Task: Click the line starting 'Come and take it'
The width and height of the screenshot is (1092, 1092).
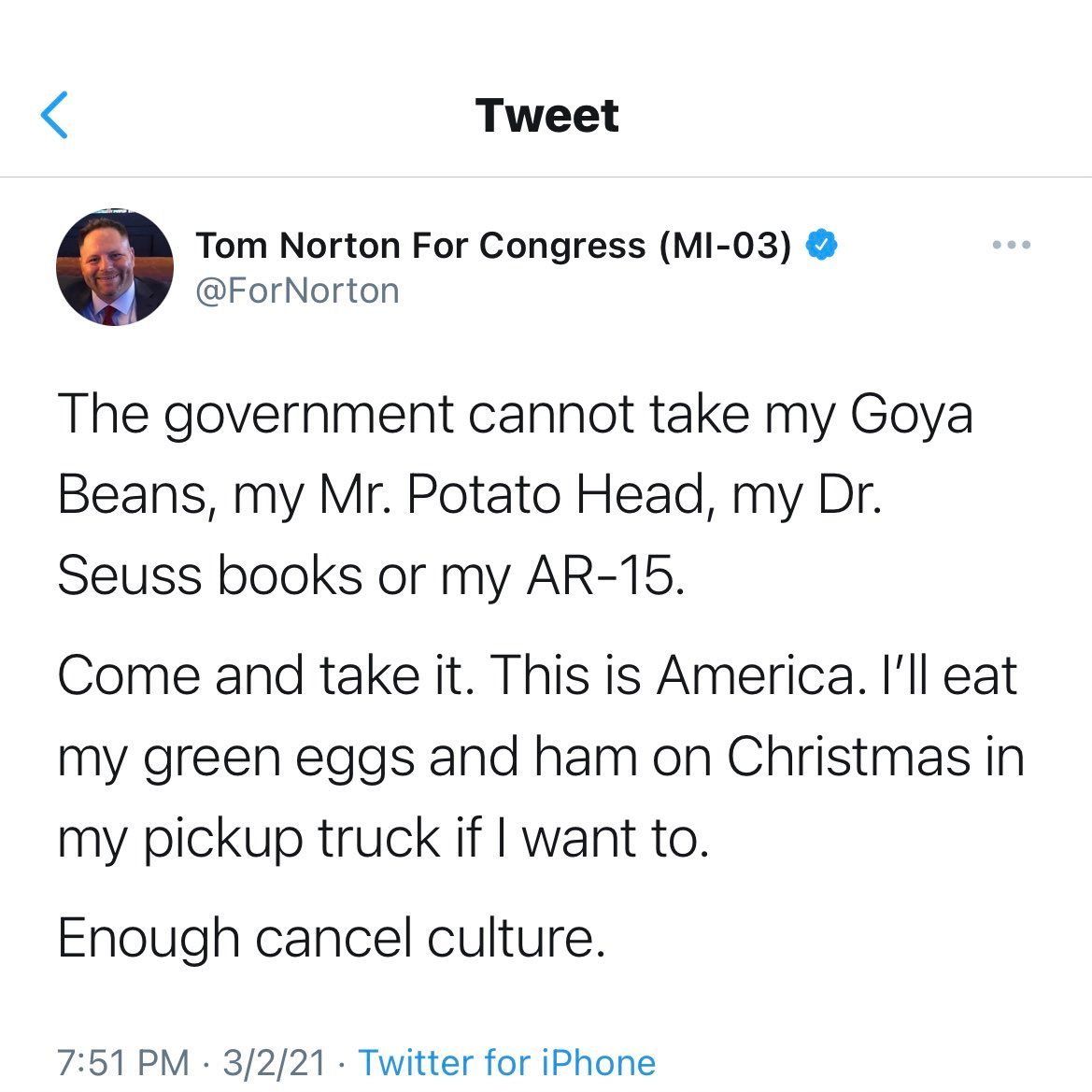Action: (537, 676)
